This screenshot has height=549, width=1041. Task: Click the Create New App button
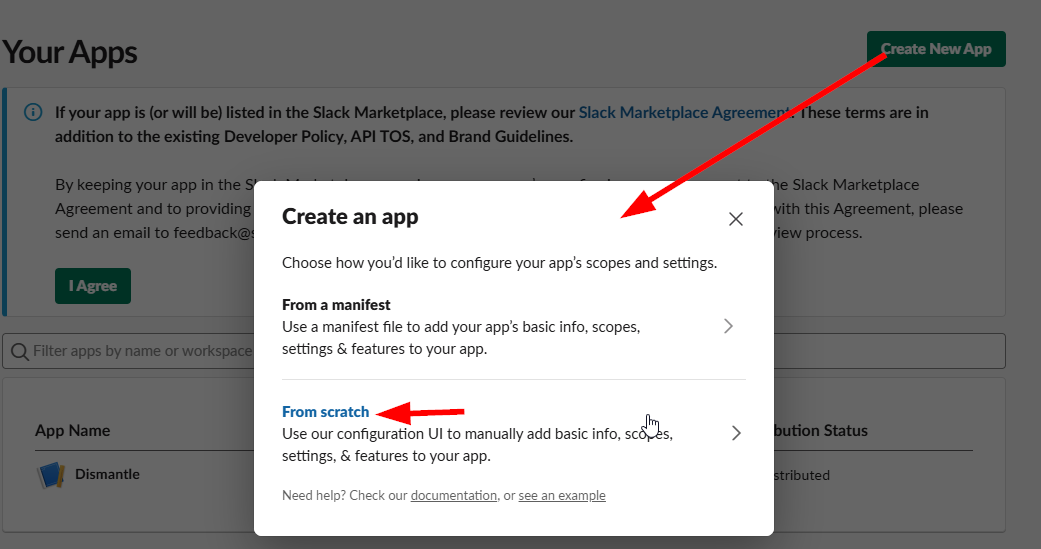point(935,49)
